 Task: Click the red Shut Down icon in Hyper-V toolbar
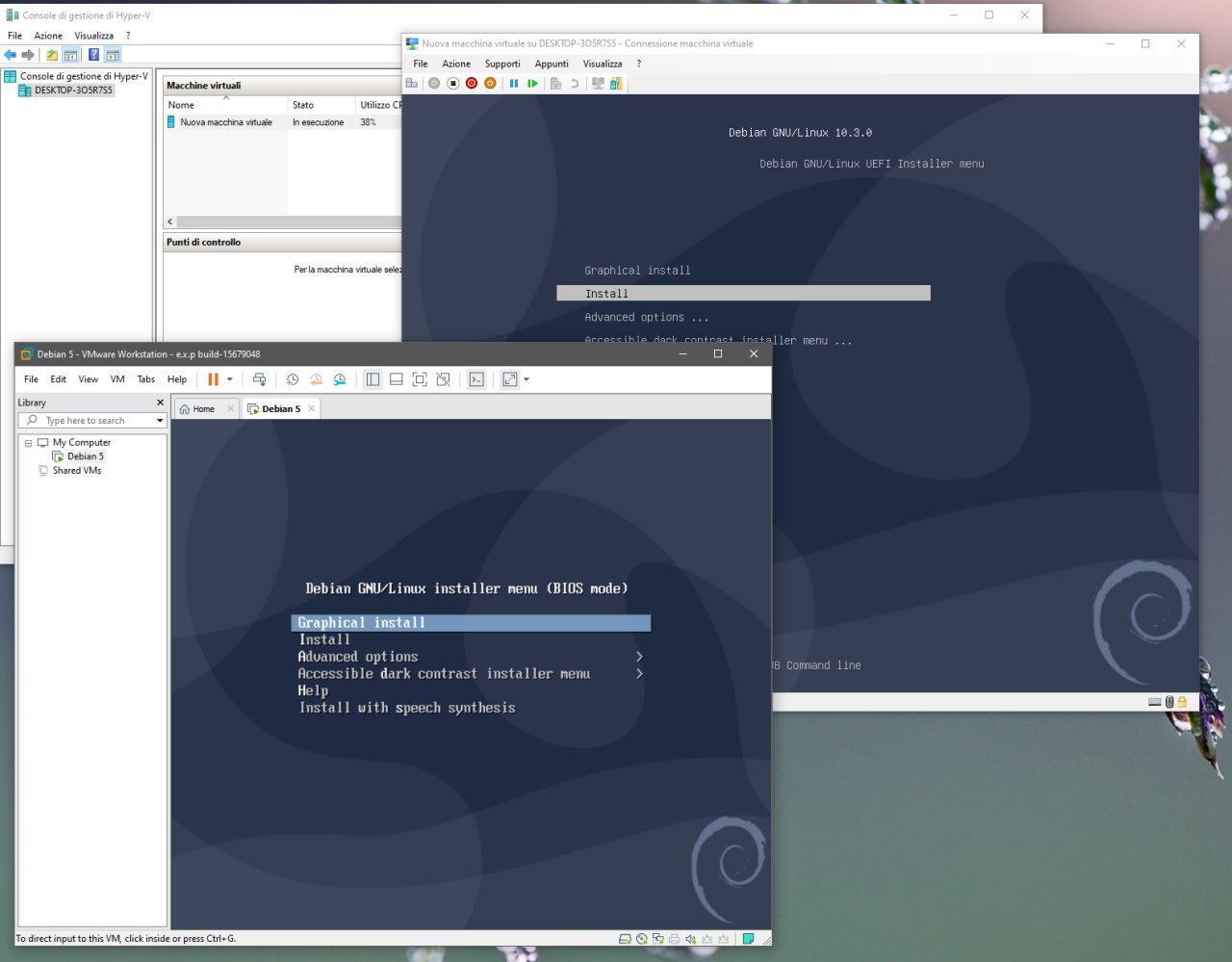(472, 84)
